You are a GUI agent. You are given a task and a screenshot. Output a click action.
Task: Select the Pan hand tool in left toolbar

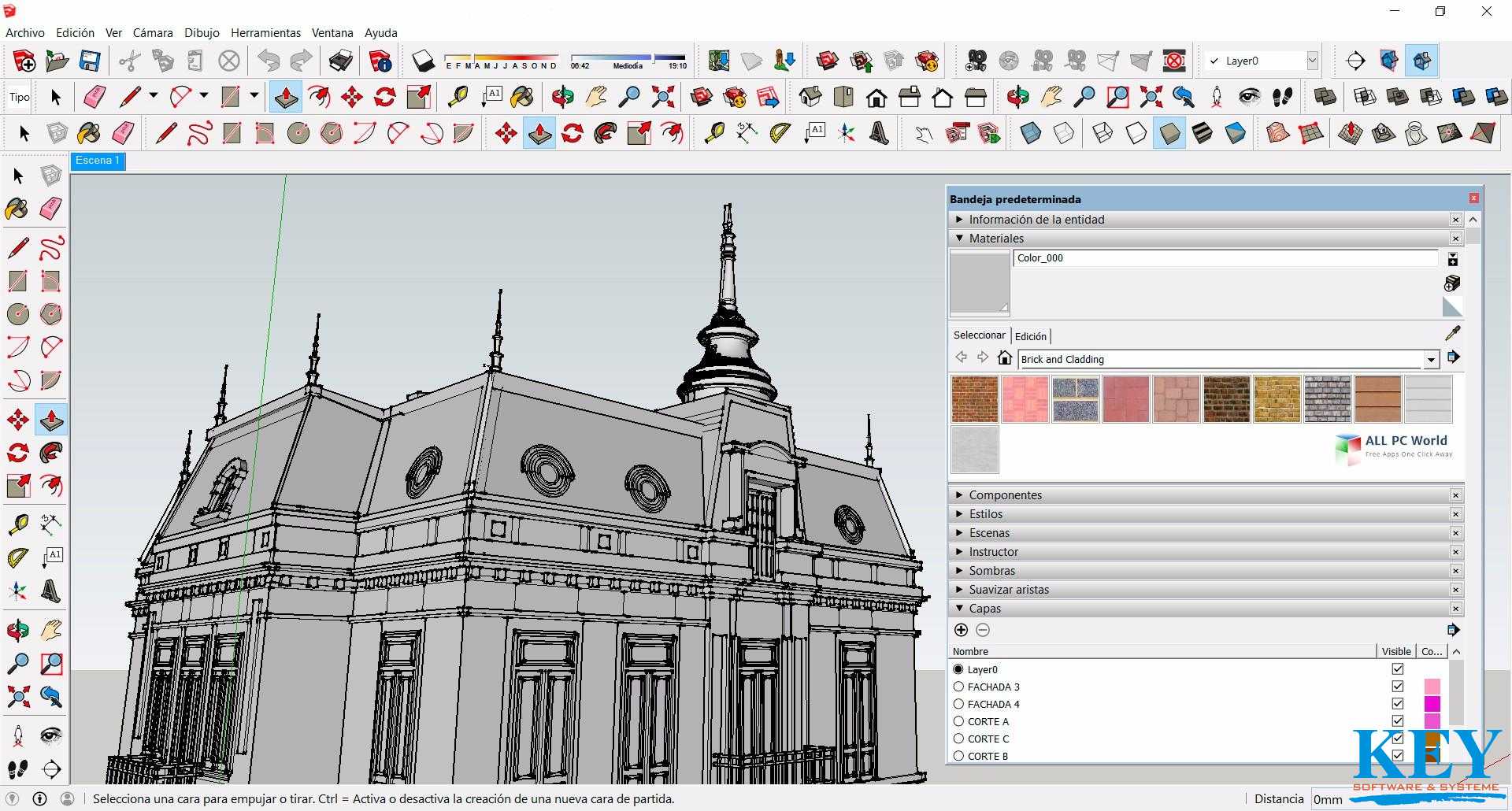pyautogui.click(x=51, y=630)
